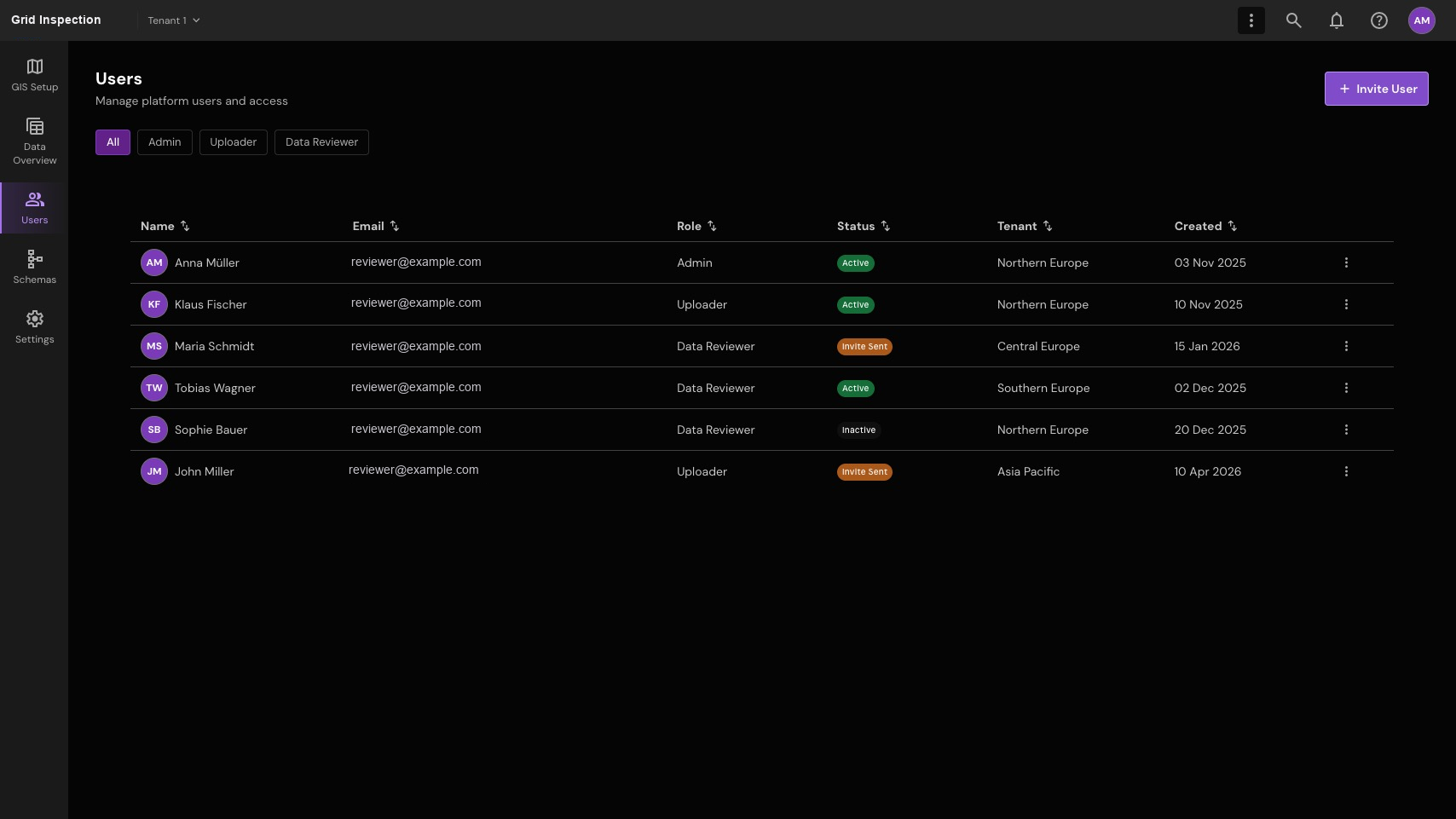The image size is (1456, 819).
Task: Filter users by Uploader
Action: [234, 142]
